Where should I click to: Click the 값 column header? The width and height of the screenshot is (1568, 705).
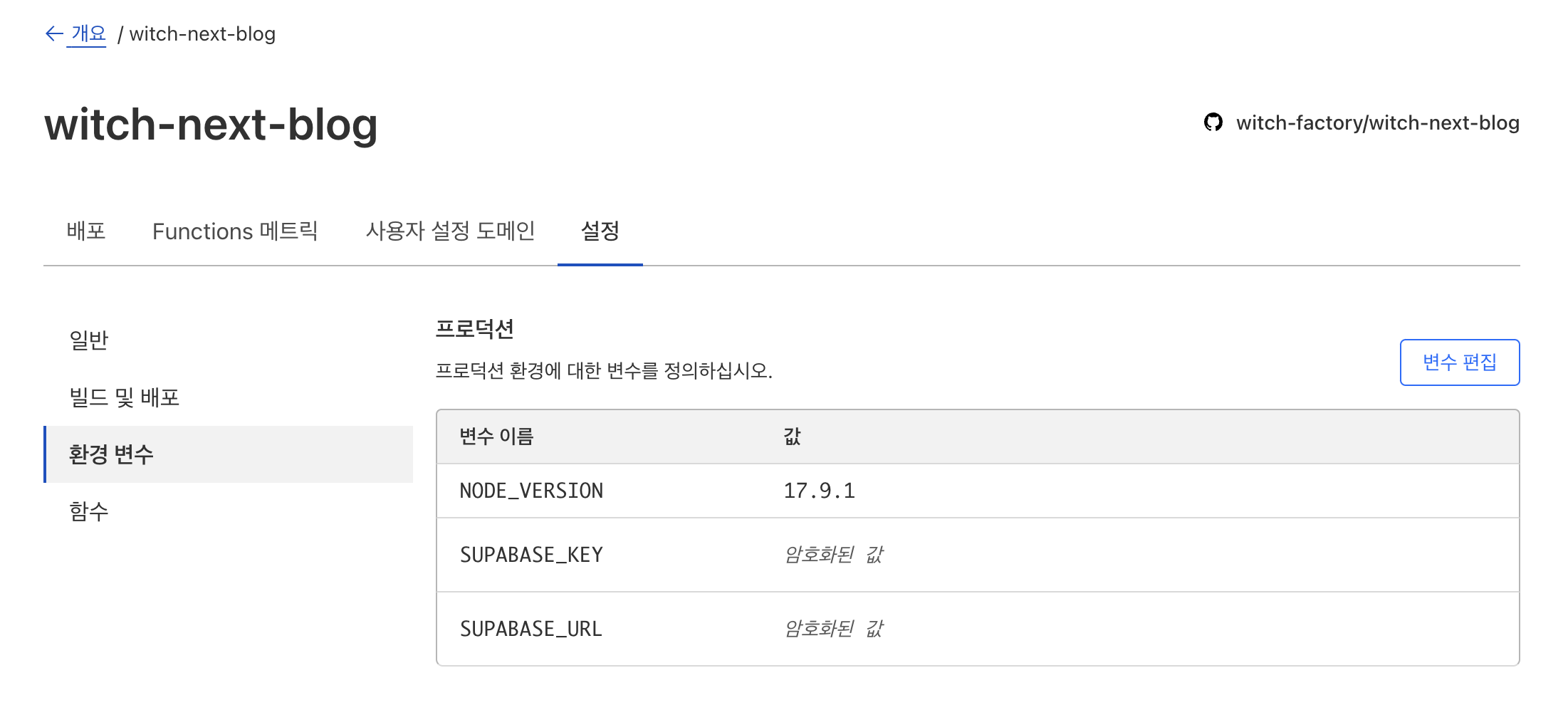click(792, 437)
